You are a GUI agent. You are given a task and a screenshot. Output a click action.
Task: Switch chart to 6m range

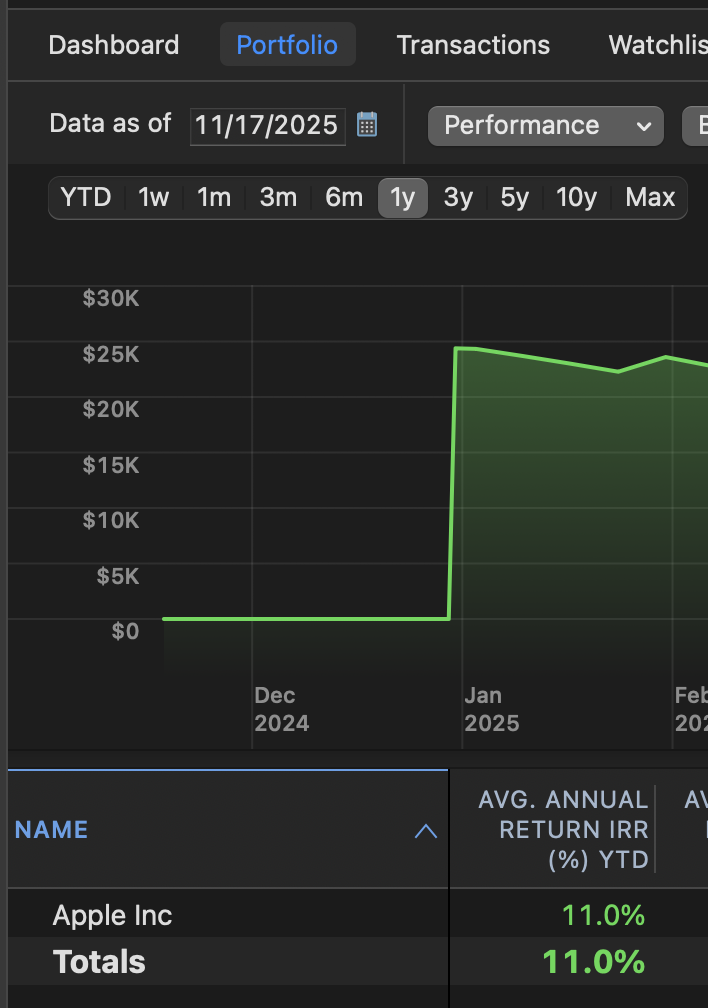coord(343,197)
